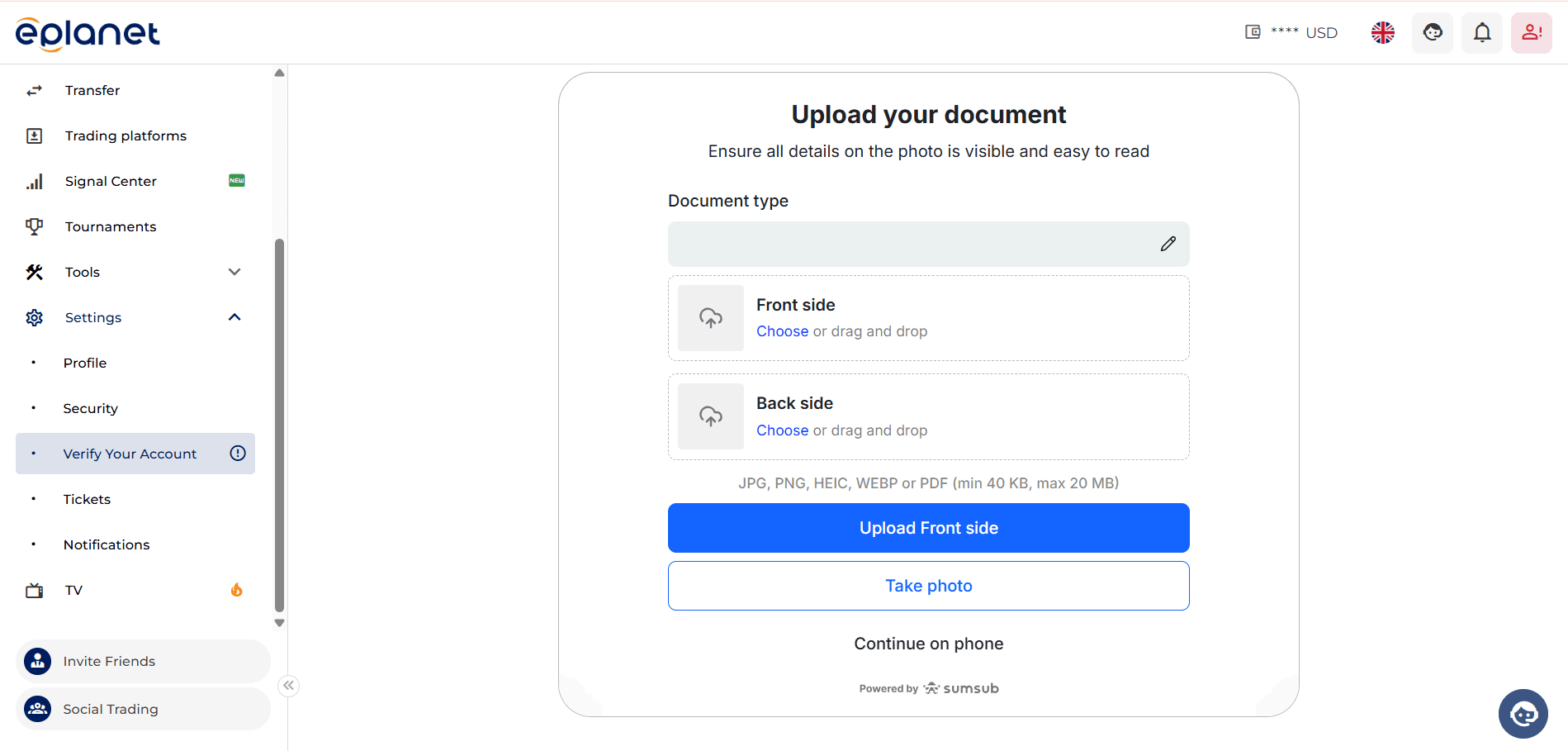Select Verify Your Account in sidebar

point(130,453)
